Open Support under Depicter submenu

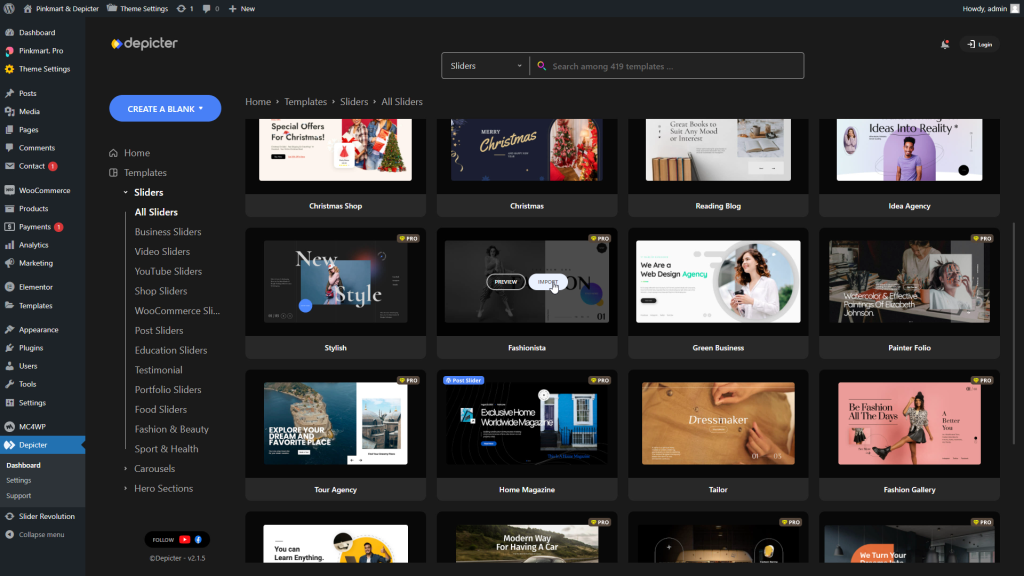click(18, 496)
